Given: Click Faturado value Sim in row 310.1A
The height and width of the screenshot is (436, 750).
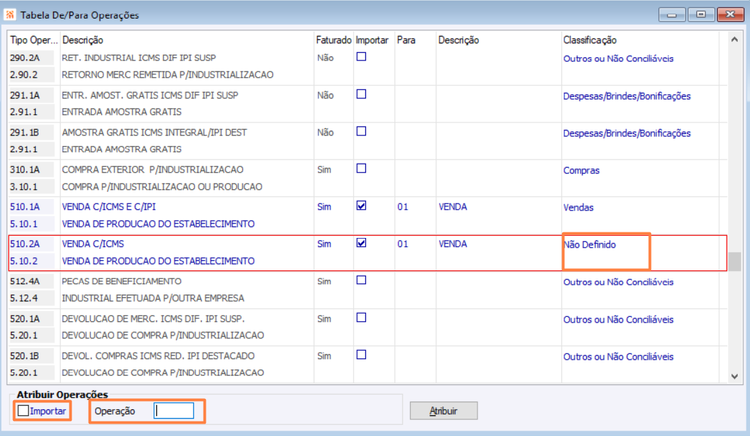Looking at the screenshot, I should [324, 170].
